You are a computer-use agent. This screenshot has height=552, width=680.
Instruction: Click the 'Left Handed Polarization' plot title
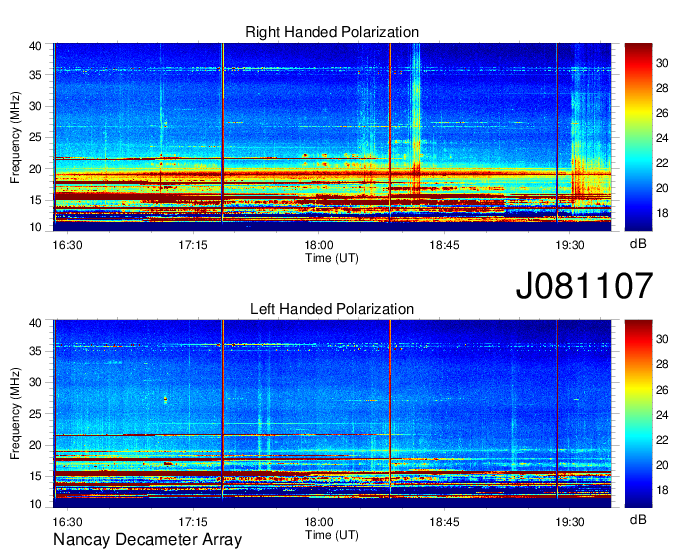(332, 309)
